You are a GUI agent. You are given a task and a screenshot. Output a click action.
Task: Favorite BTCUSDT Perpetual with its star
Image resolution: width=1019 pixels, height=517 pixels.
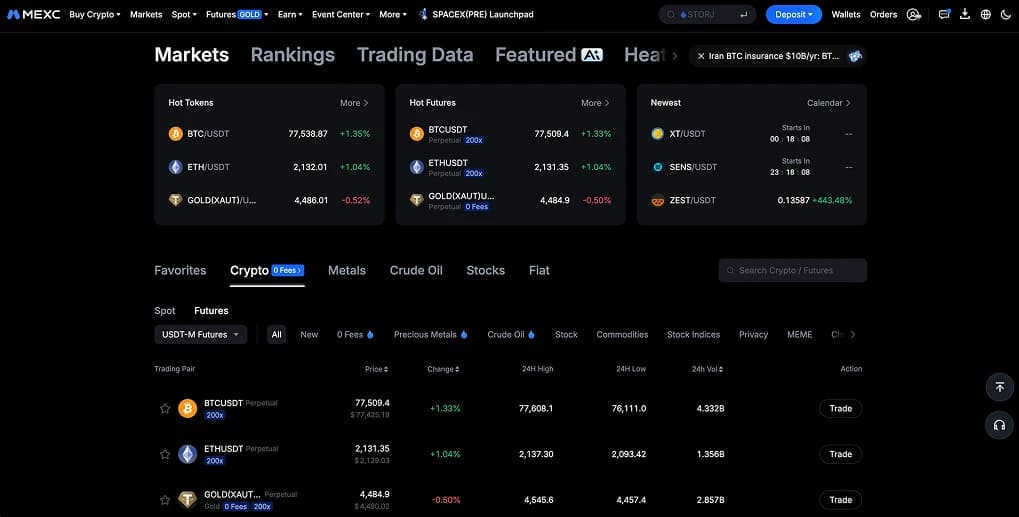click(165, 409)
